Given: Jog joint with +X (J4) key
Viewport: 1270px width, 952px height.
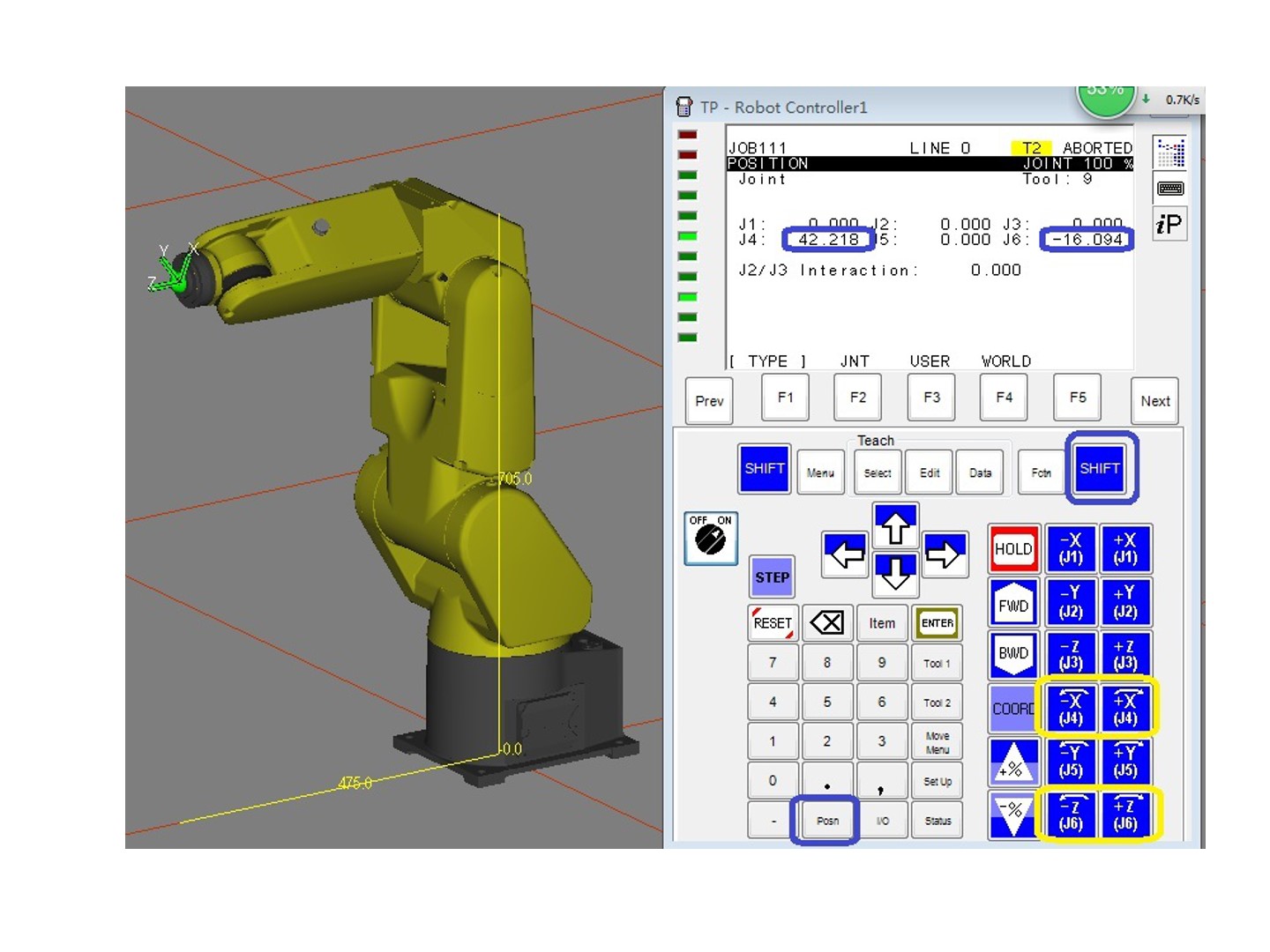Looking at the screenshot, I should coord(1125,708).
